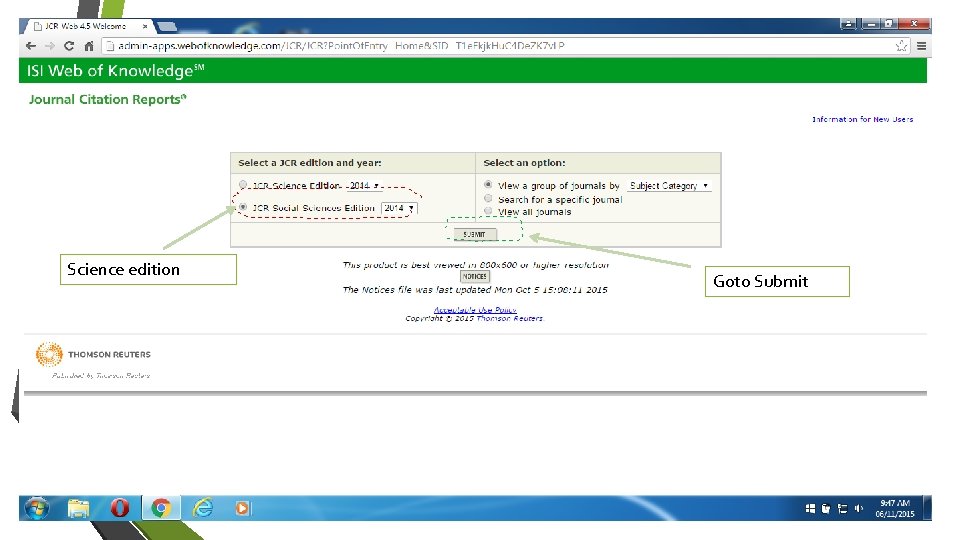The image size is (960, 540).
Task: Click the ISI Web of Knowledge header title
Action: (x=115, y=71)
